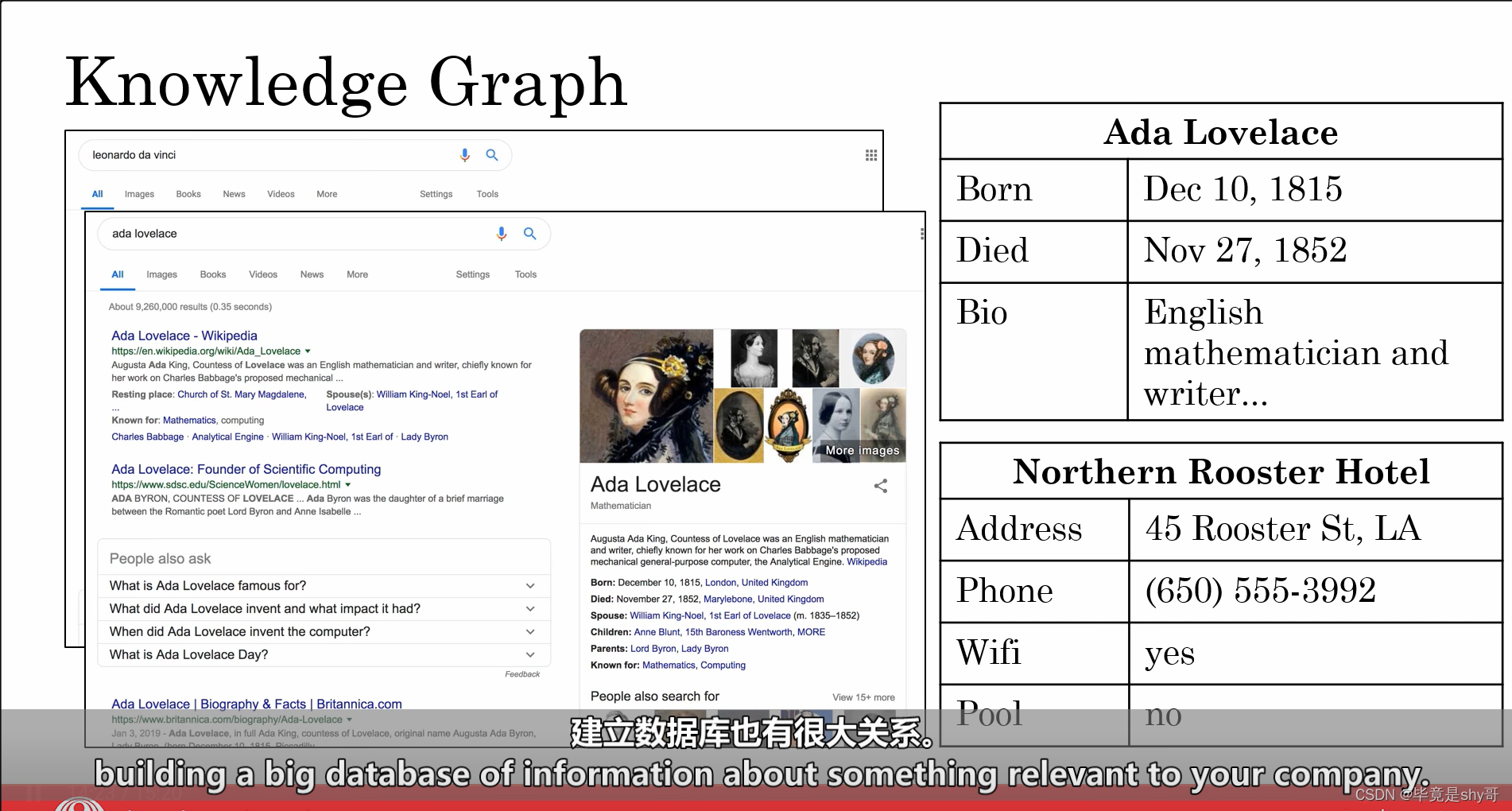Click microphone icon in ada lovelace search
The width and height of the screenshot is (1512, 811).
click(x=502, y=234)
